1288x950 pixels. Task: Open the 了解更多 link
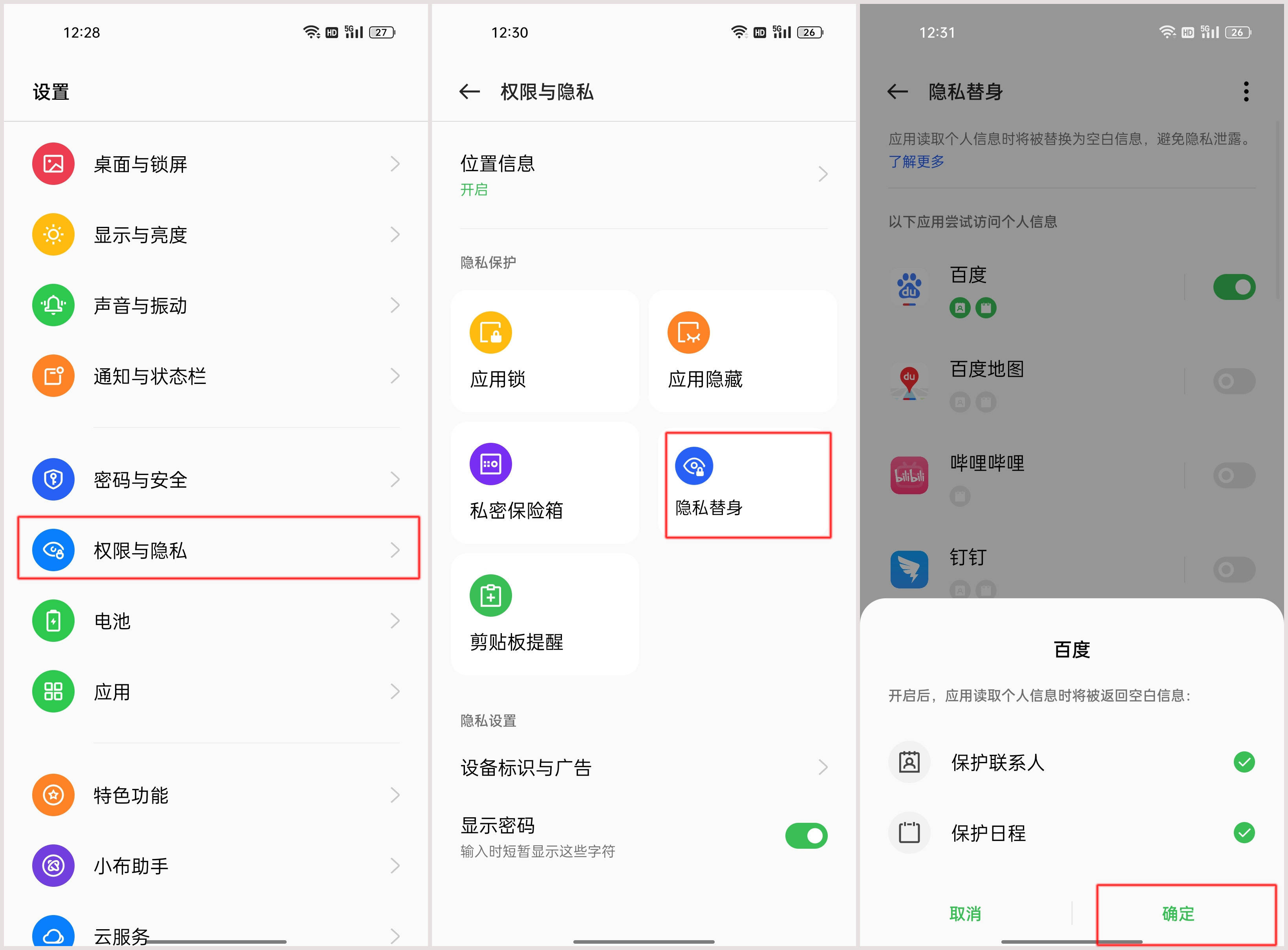click(917, 162)
